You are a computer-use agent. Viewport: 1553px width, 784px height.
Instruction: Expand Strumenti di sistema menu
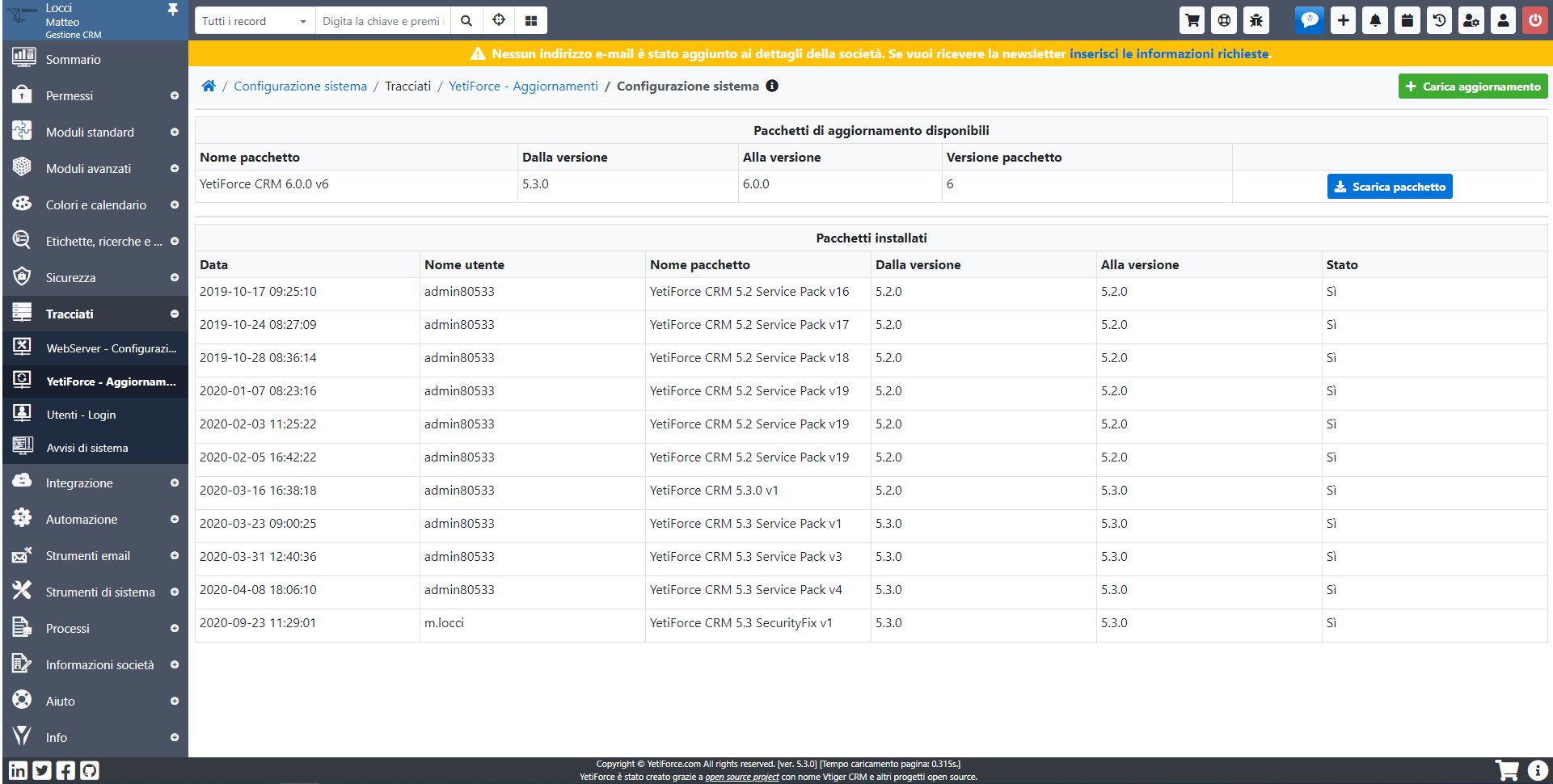95,592
